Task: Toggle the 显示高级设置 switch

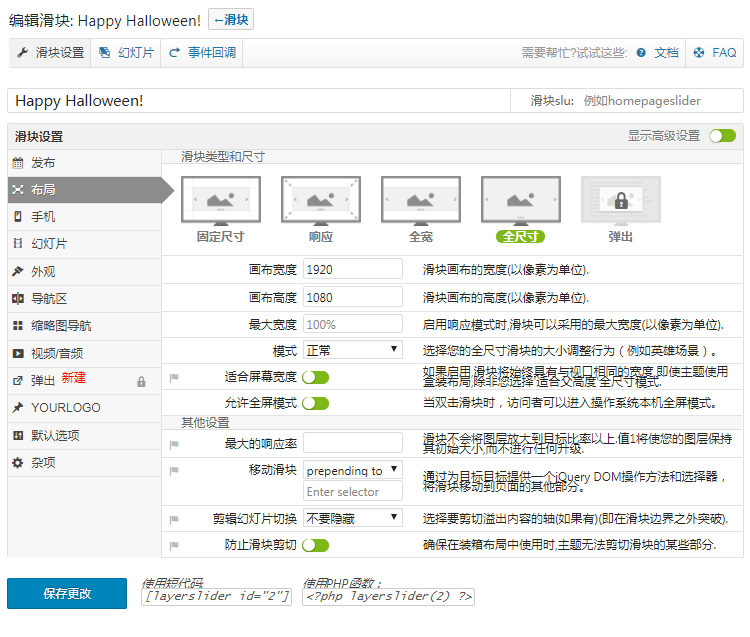Action: coord(722,136)
